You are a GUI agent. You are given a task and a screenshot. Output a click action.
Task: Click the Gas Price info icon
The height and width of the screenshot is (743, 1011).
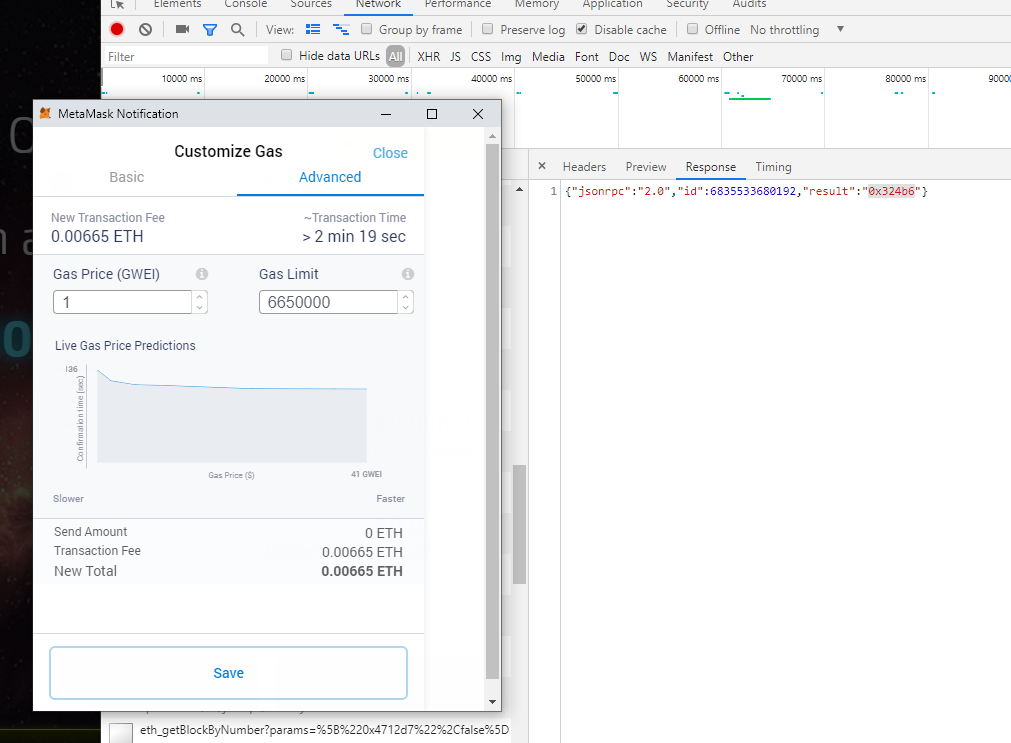[x=202, y=273]
